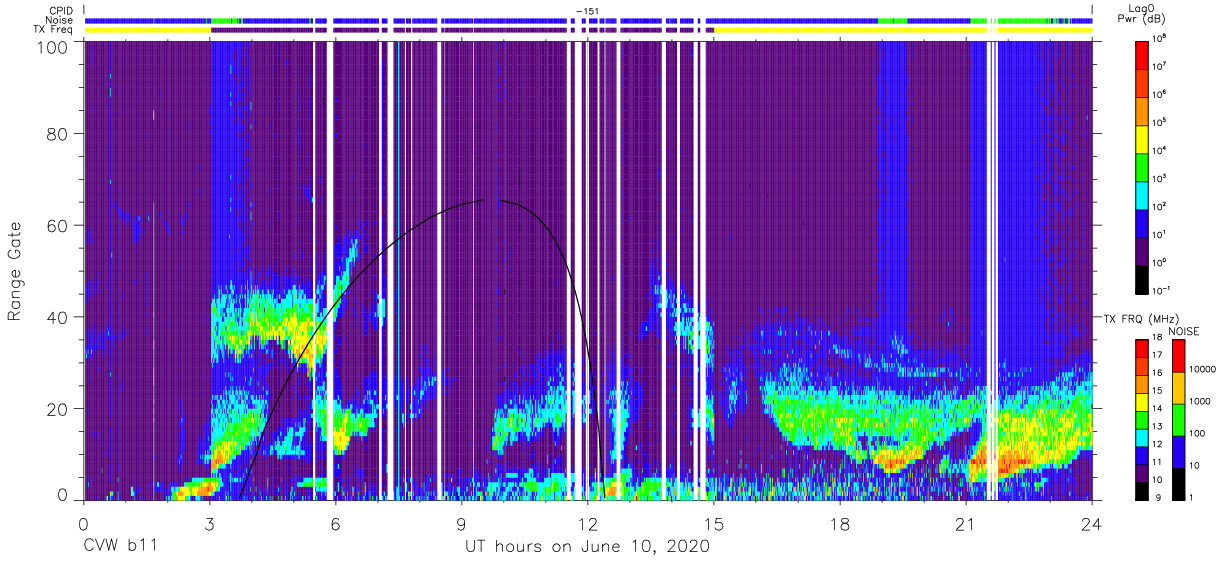Image resolution: width=1228 pixels, height=567 pixels.
Task: Click the '1000' label on NOISE colorbar
Action: [x=1199, y=403]
